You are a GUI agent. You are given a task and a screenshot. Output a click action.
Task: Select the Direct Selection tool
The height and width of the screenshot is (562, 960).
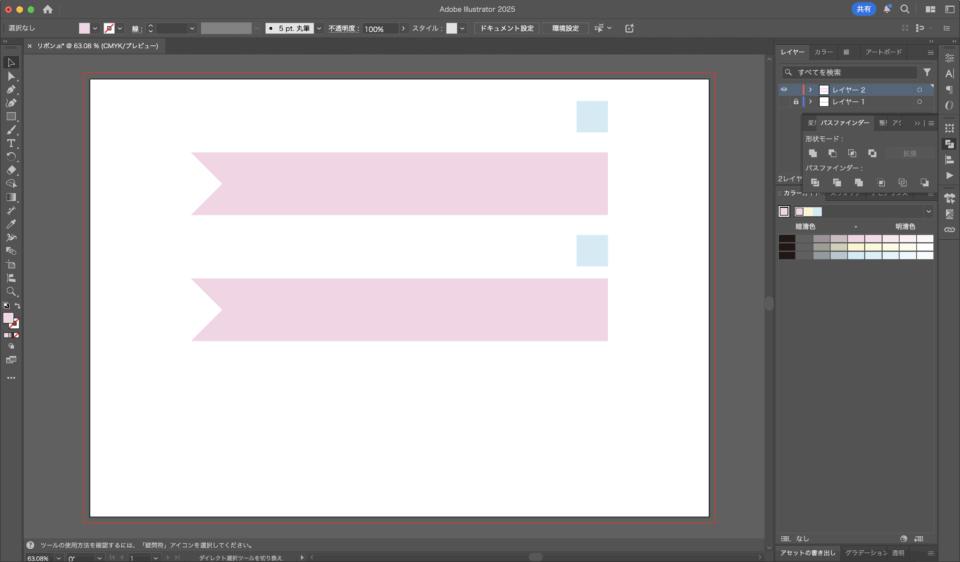pyautogui.click(x=12, y=76)
